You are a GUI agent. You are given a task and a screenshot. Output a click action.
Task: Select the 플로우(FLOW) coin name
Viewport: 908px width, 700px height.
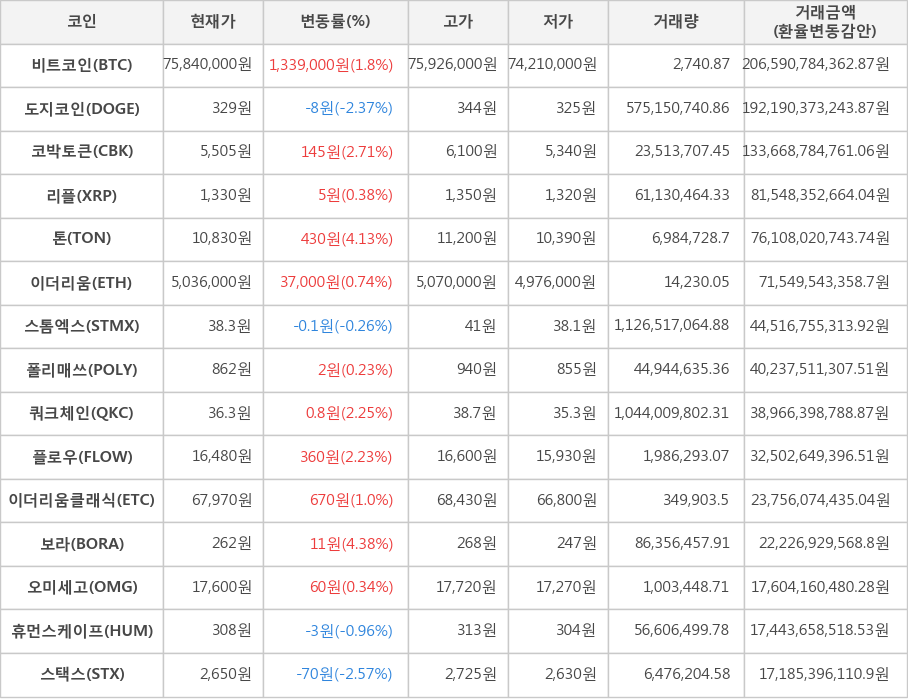click(82, 457)
